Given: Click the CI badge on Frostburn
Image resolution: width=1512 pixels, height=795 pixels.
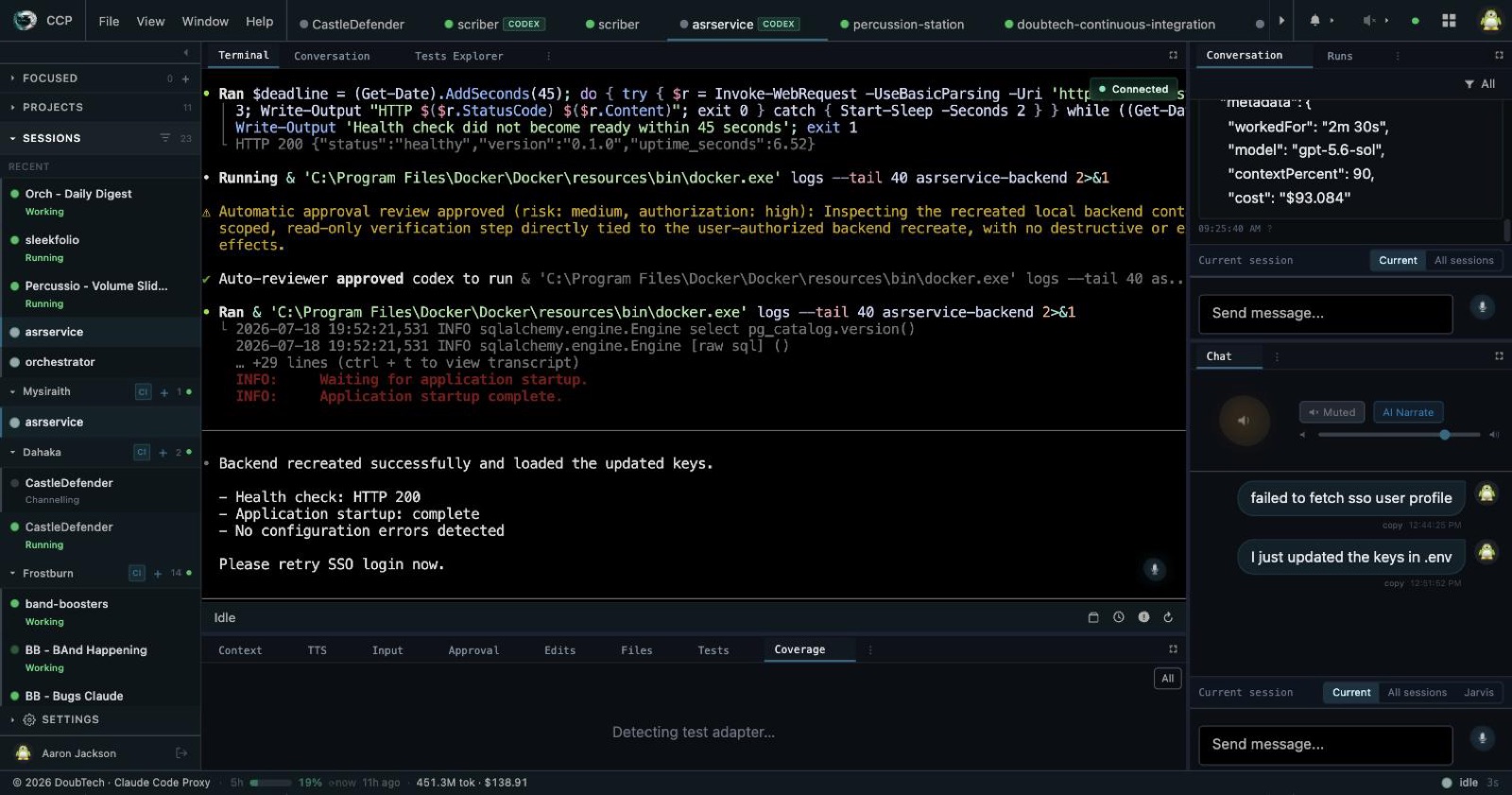Looking at the screenshot, I should [136, 573].
